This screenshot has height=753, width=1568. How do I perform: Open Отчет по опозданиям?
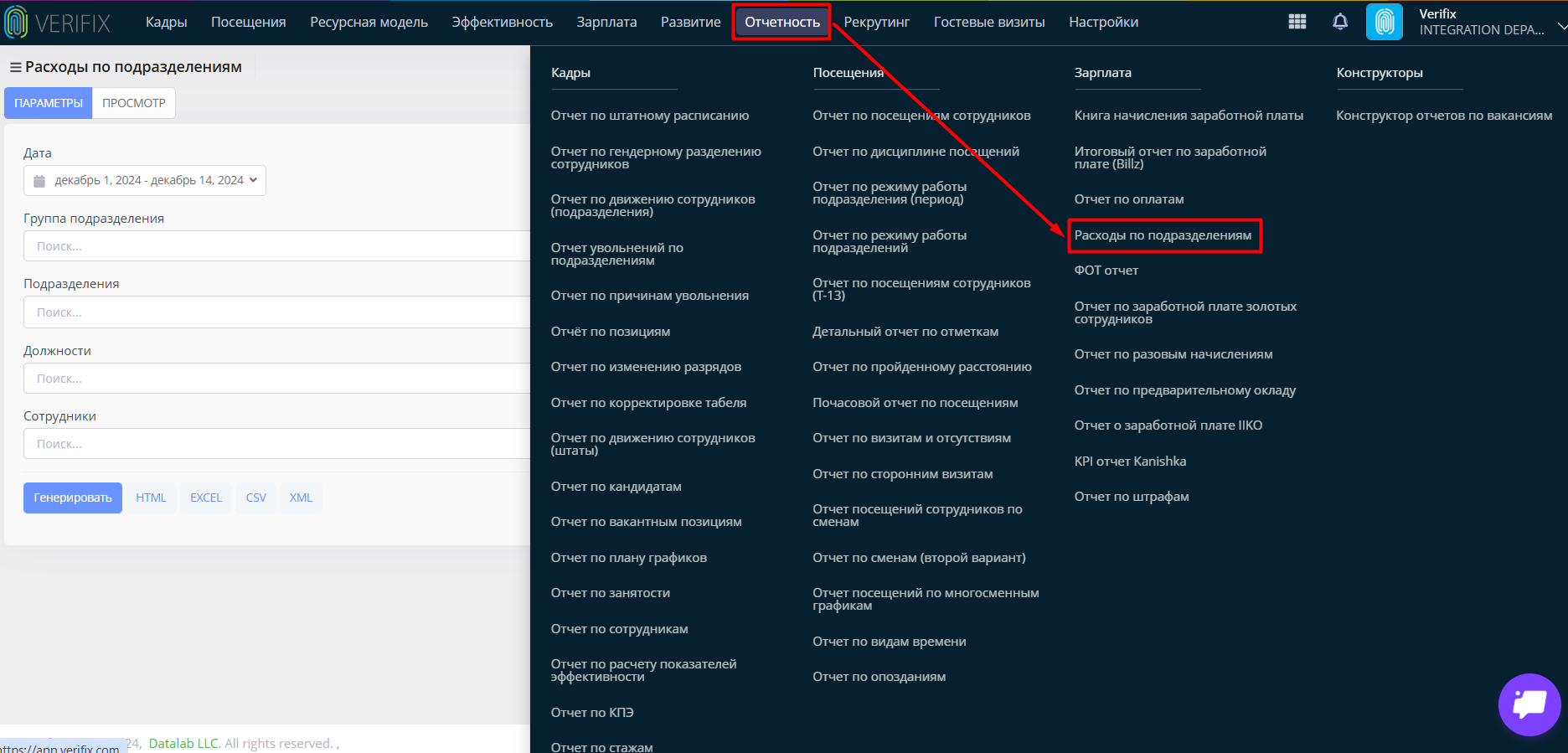pyautogui.click(x=879, y=677)
